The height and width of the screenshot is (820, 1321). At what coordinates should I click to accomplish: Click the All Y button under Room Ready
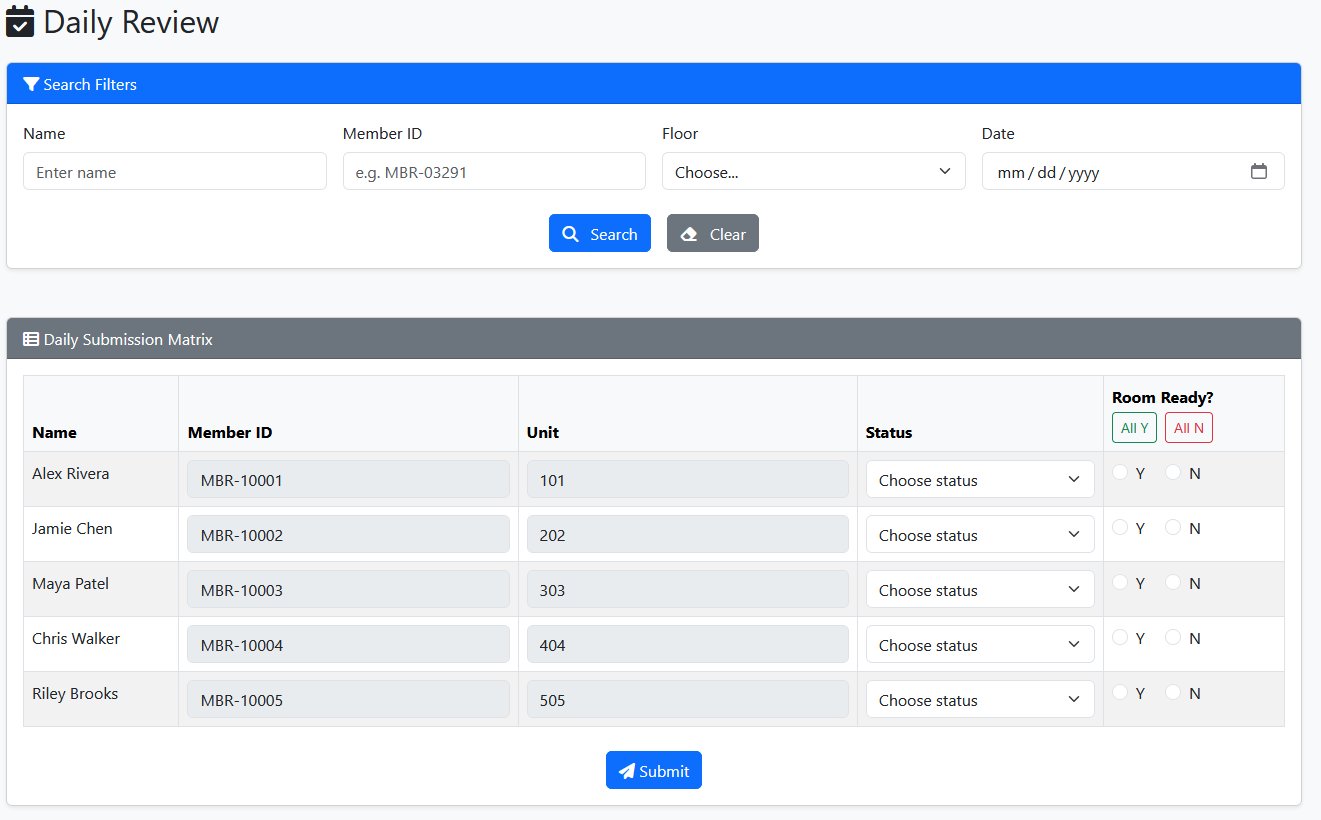coord(1133,427)
